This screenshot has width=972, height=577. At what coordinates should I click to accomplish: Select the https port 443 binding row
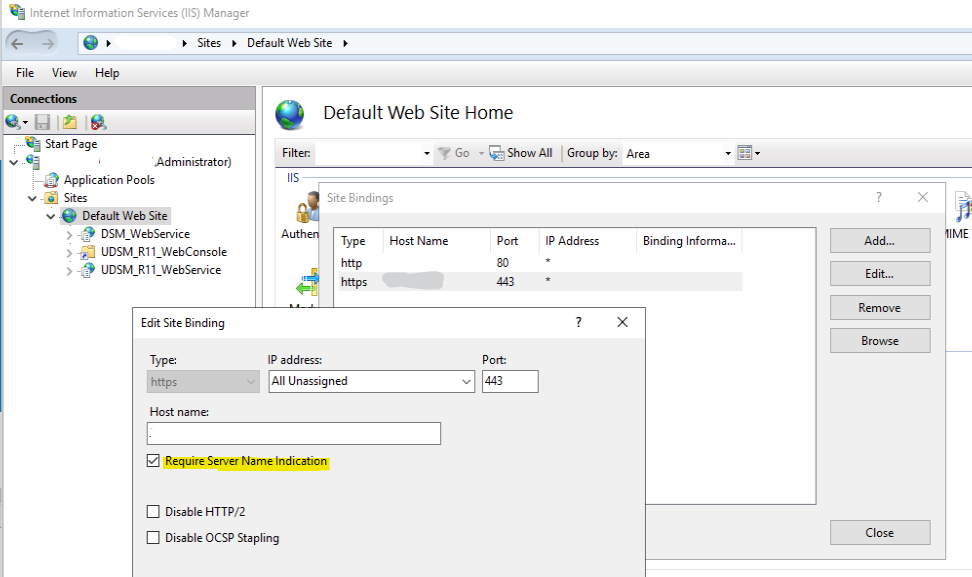coord(539,281)
